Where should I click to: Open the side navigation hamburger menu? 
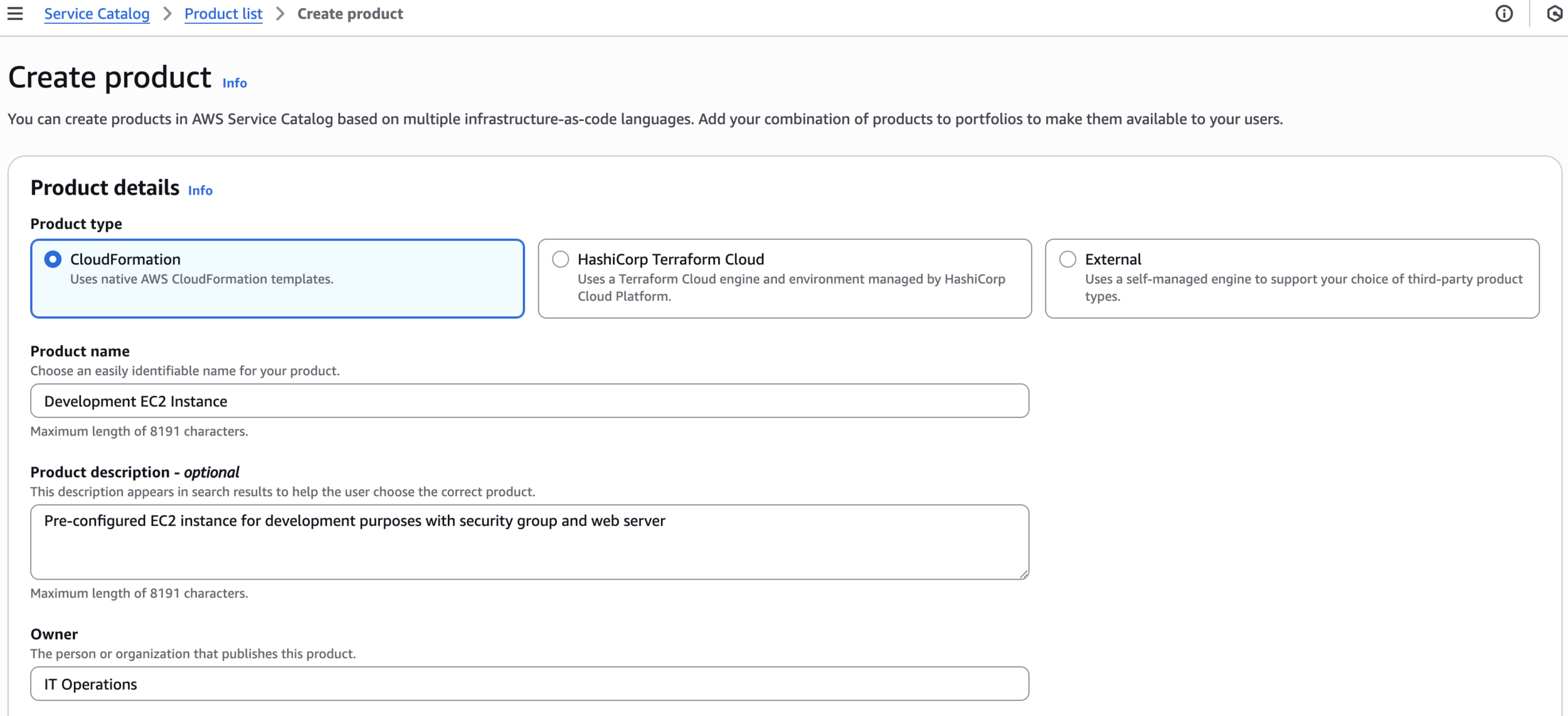coord(15,14)
